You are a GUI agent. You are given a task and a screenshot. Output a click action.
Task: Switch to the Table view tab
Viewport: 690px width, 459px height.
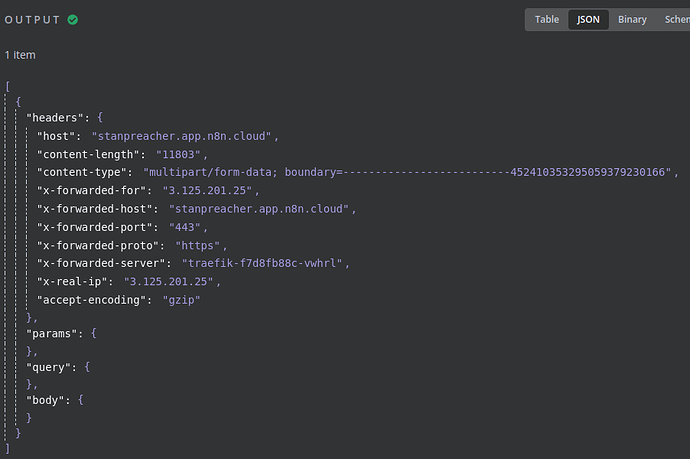pyautogui.click(x=547, y=19)
